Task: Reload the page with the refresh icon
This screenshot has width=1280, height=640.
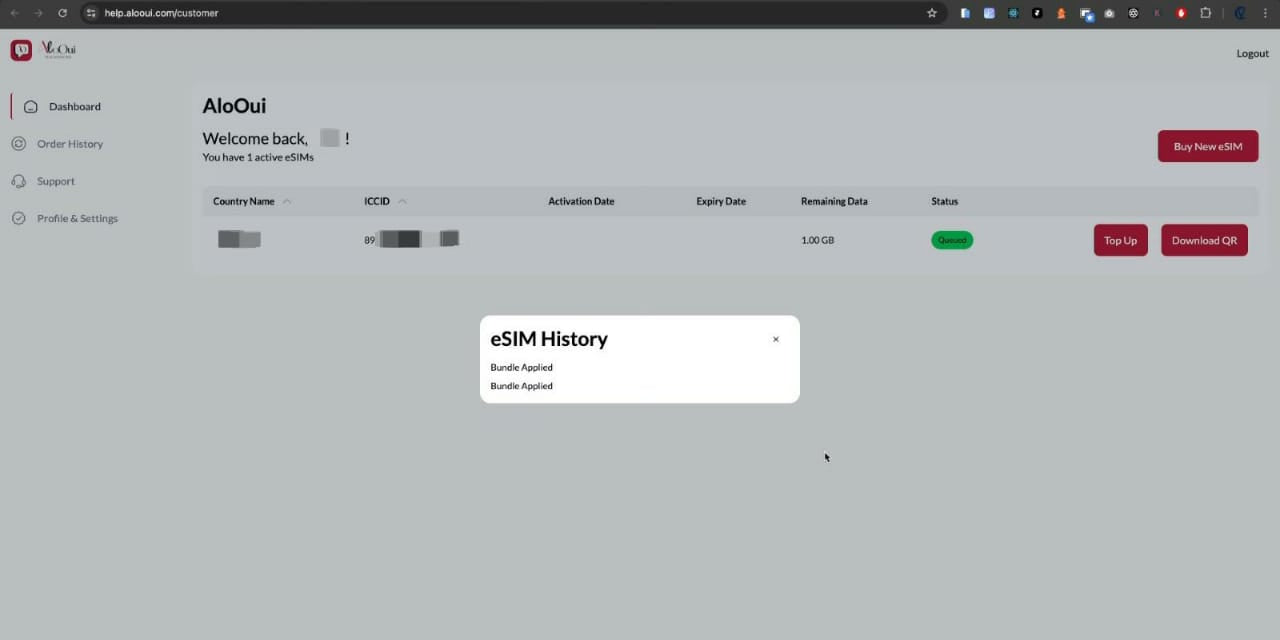Action: point(62,13)
